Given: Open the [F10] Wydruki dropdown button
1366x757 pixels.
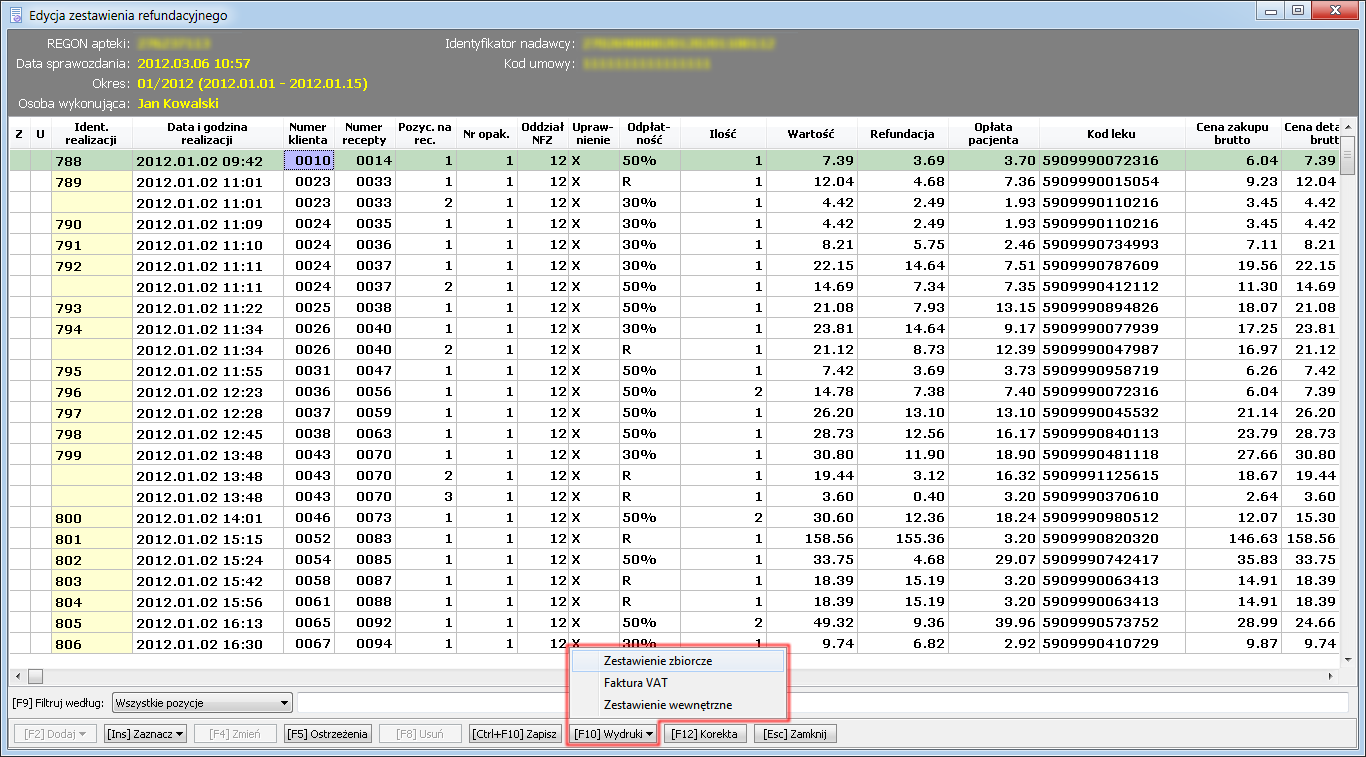Looking at the screenshot, I should (x=613, y=734).
